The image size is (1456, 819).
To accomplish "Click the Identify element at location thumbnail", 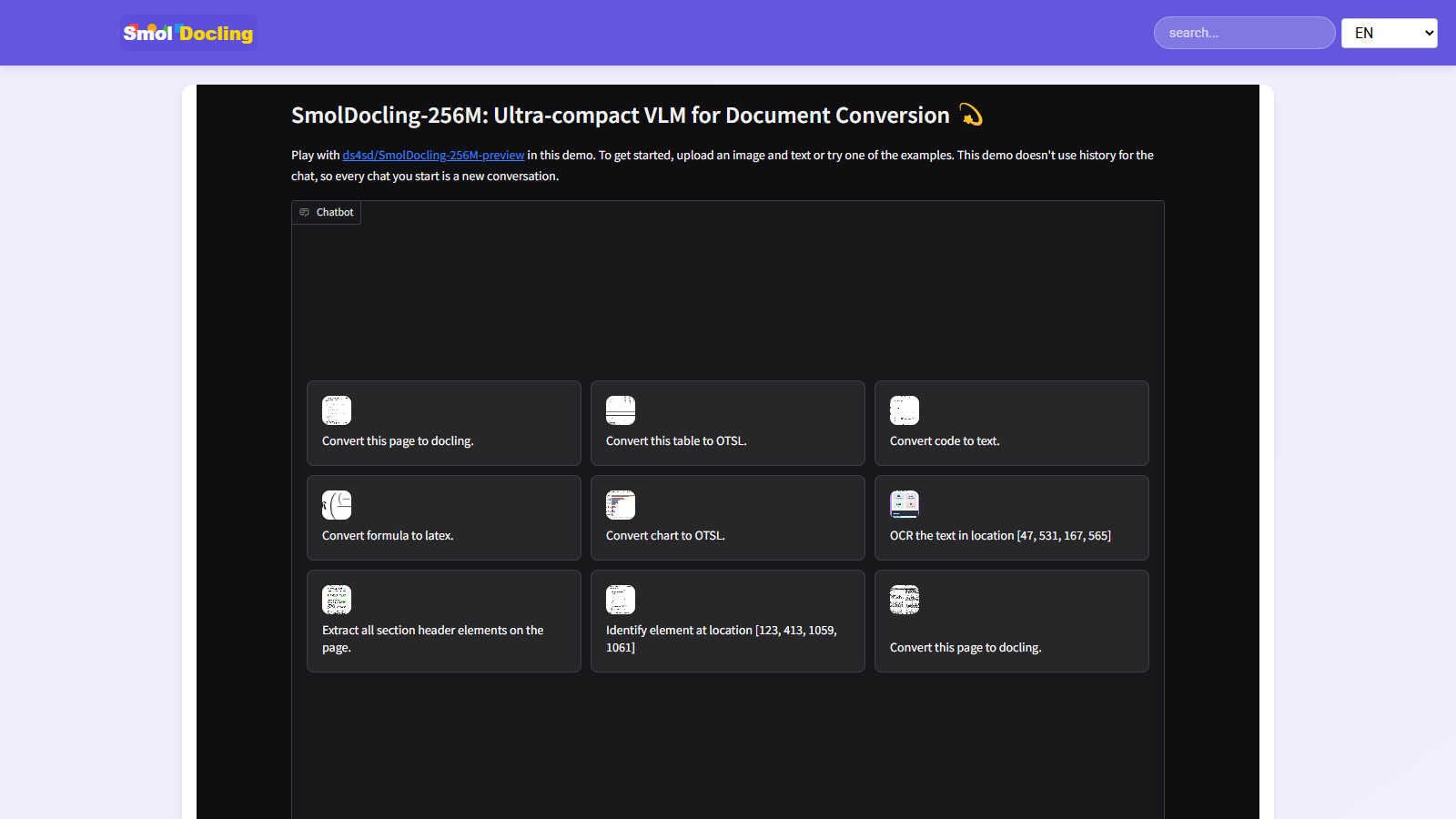I will coord(621,600).
